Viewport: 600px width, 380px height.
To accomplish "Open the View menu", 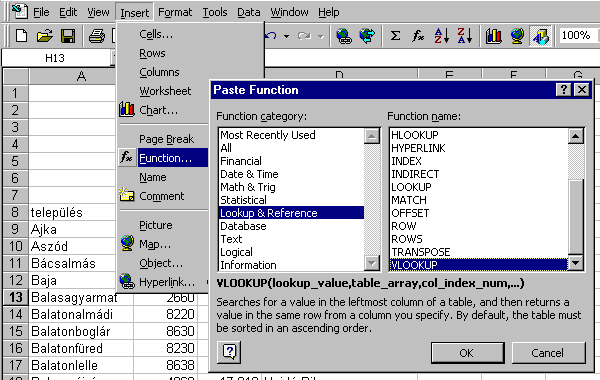I will pos(98,12).
